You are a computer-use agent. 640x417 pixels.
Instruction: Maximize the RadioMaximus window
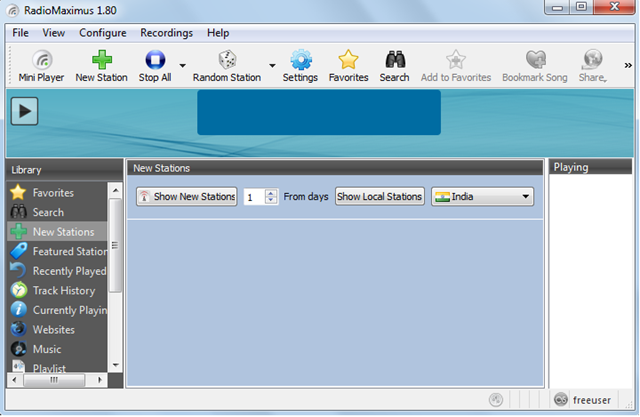click(581, 7)
